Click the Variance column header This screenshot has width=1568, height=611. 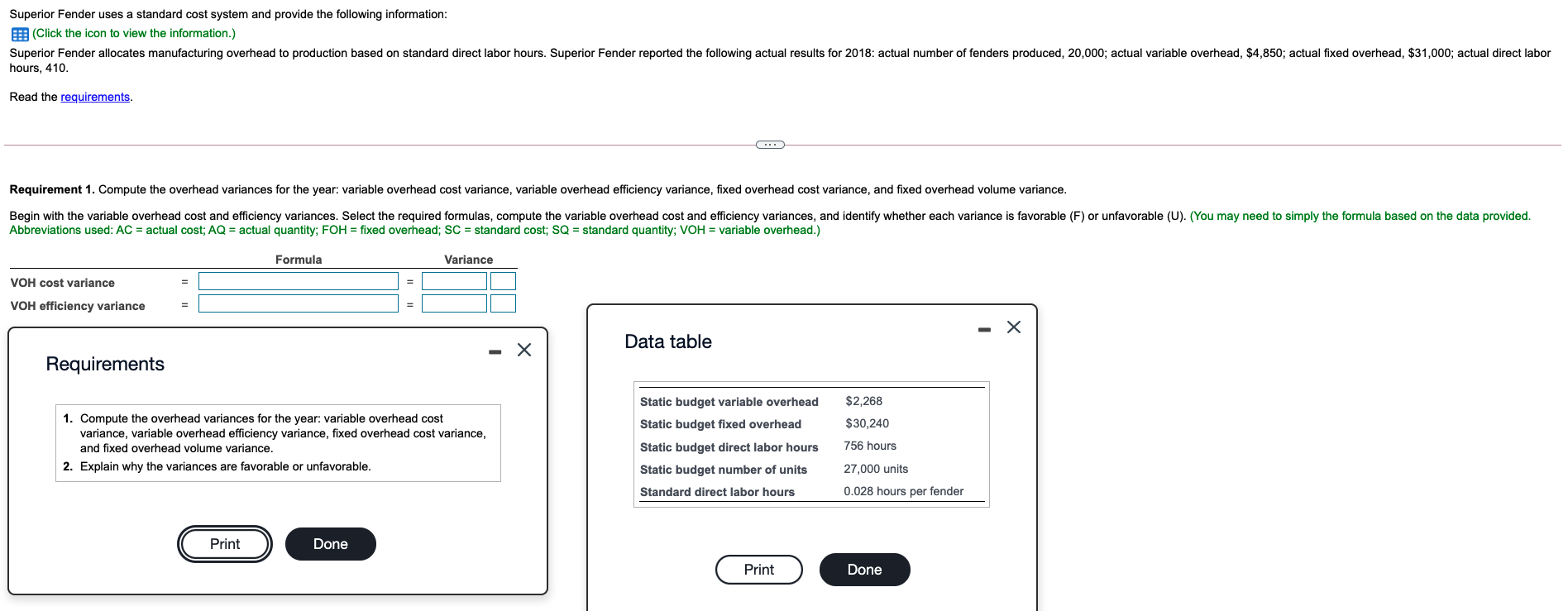[x=468, y=260]
